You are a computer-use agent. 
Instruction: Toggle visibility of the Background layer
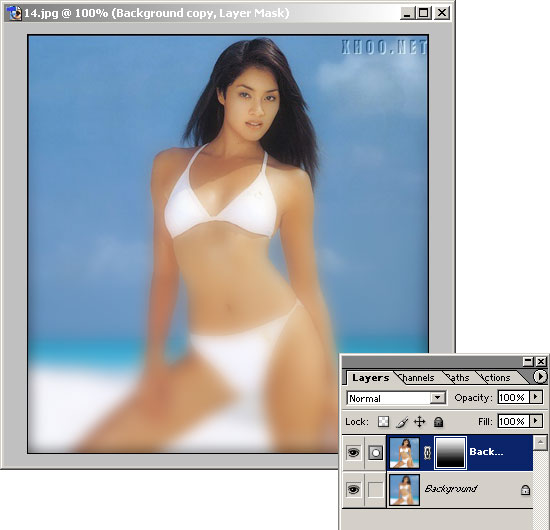pyautogui.click(x=353, y=489)
